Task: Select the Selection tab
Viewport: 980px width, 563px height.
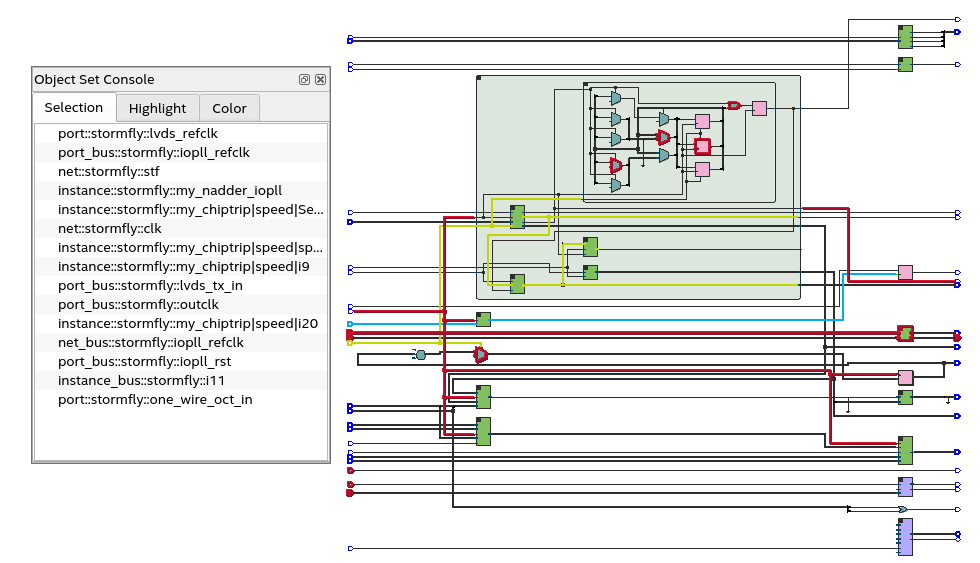Action: click(73, 108)
